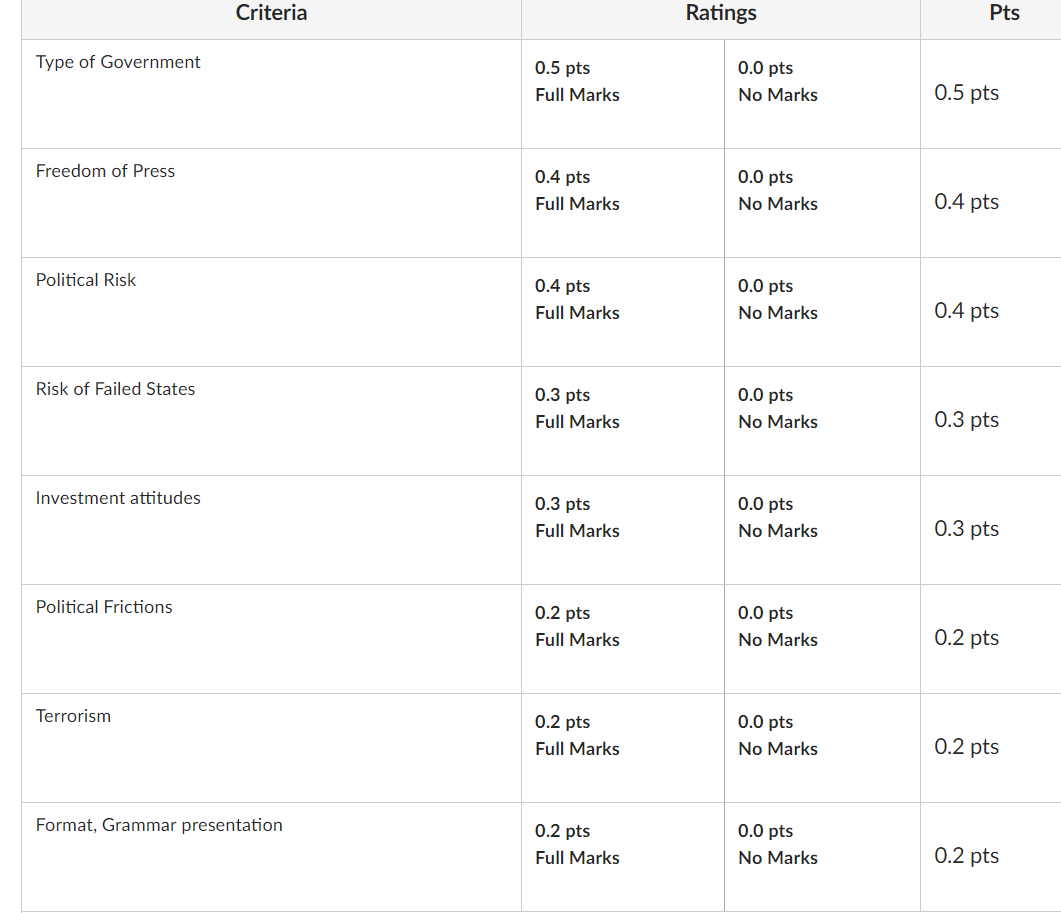Choose Full Marks for Investment attitudes

[623, 530]
